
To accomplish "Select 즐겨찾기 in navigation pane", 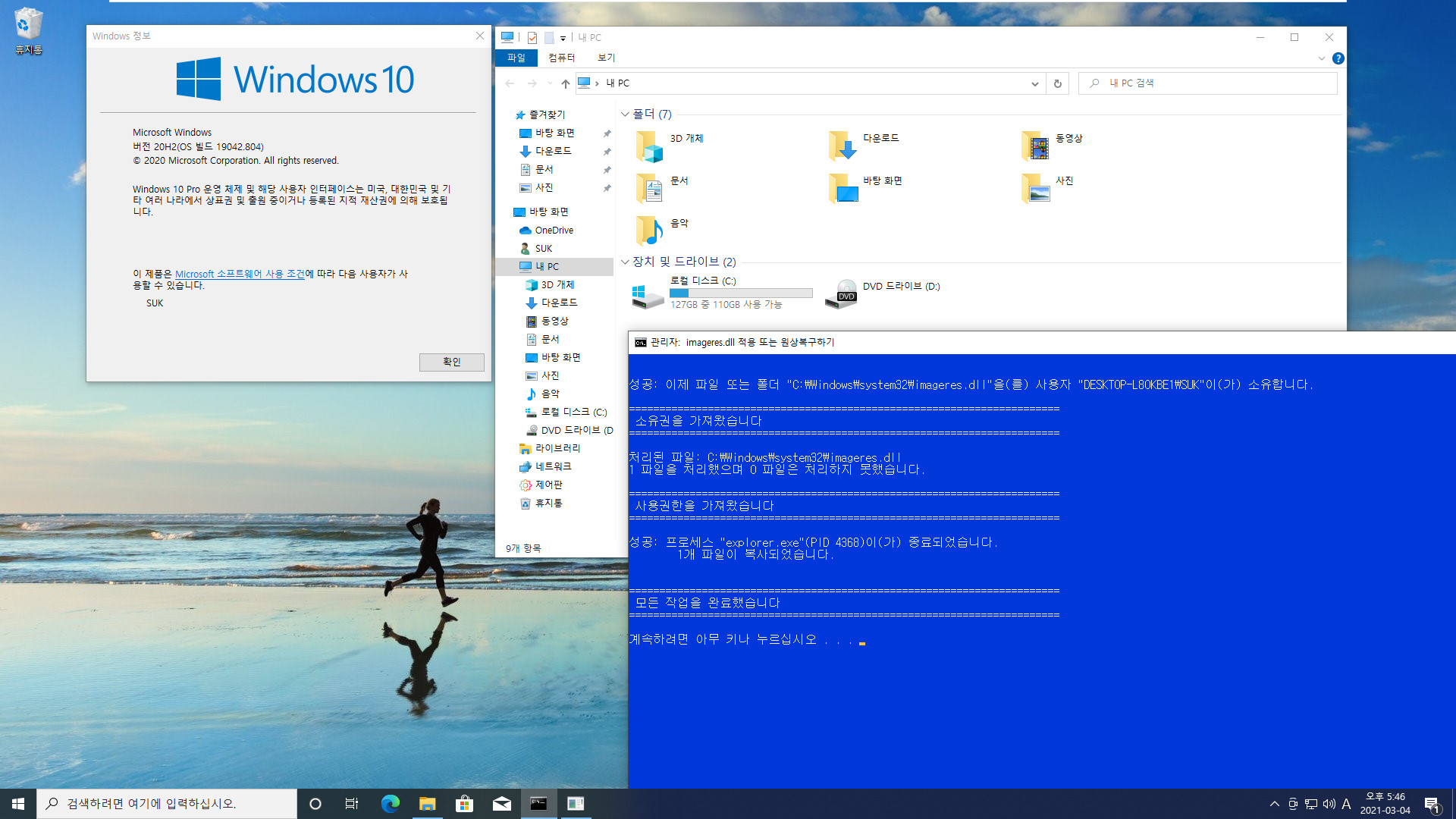I will point(547,115).
